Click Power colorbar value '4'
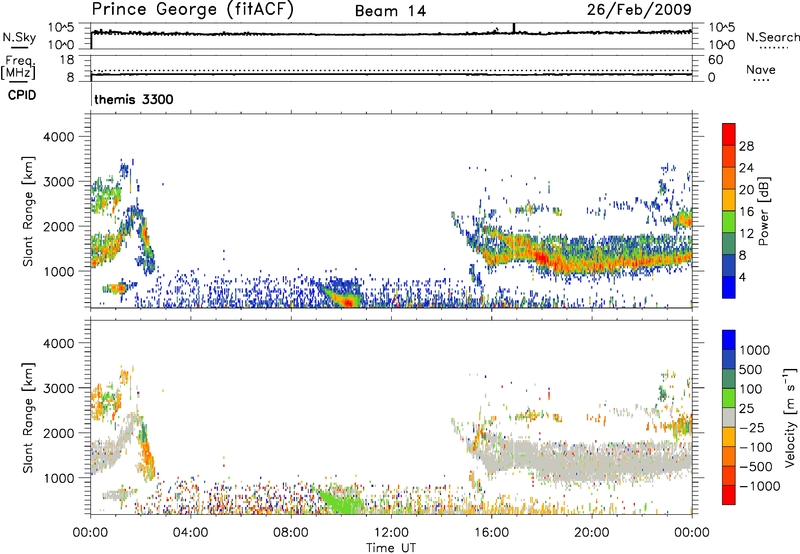The image size is (800, 554). pos(742,277)
